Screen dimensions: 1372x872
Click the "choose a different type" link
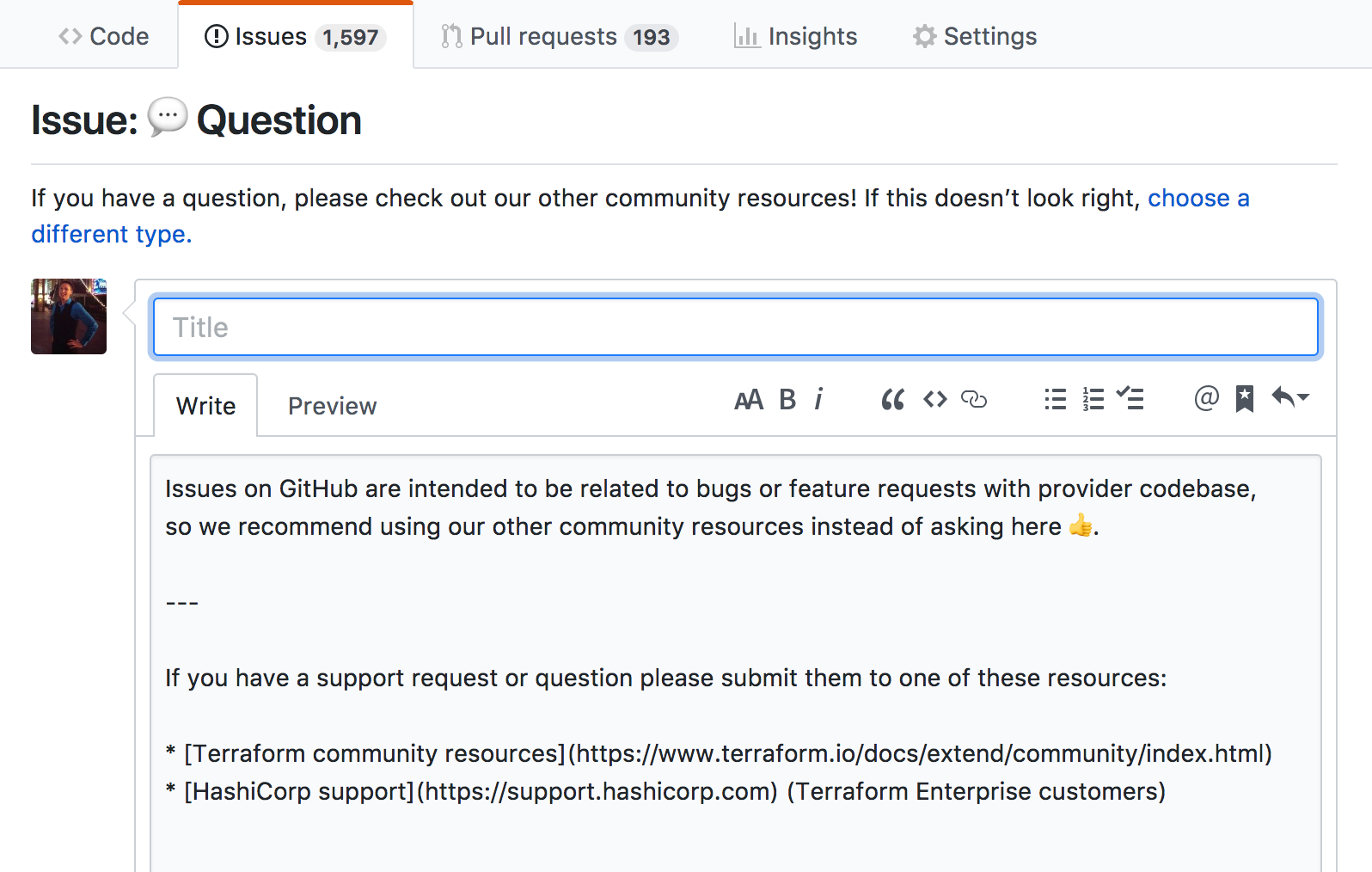tap(1197, 199)
